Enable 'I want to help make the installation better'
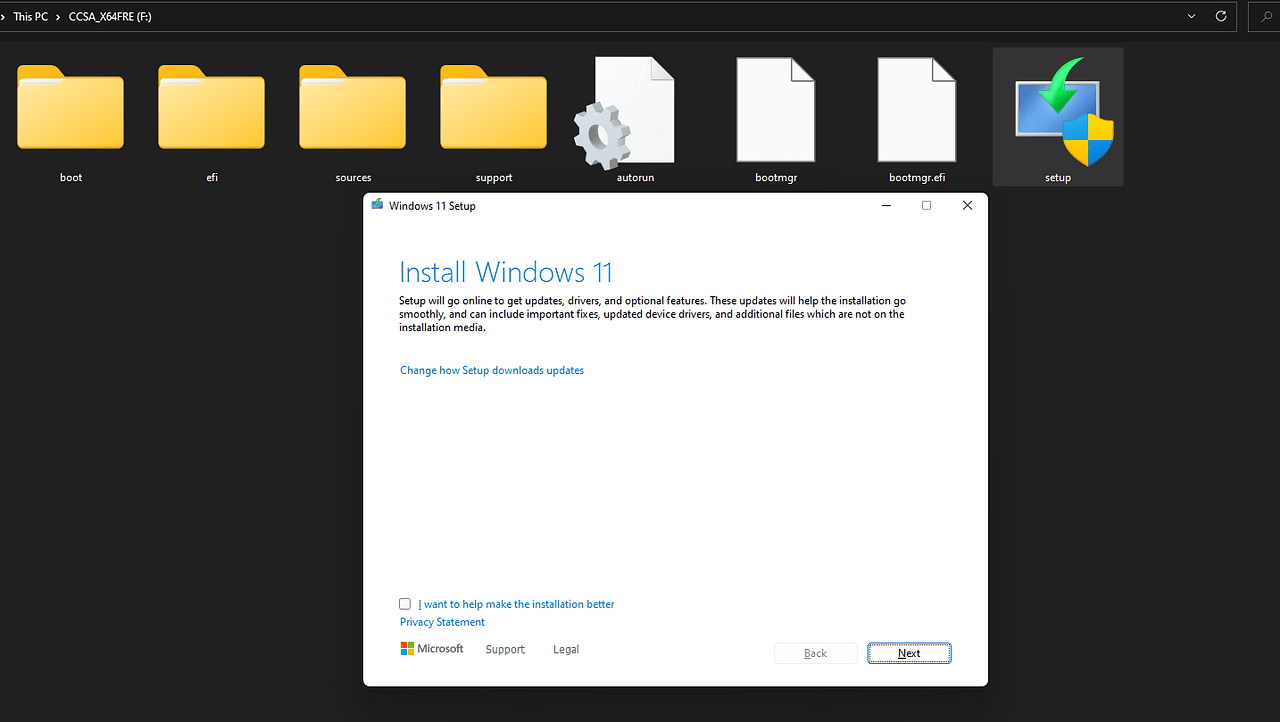This screenshot has width=1280, height=722. click(x=405, y=604)
